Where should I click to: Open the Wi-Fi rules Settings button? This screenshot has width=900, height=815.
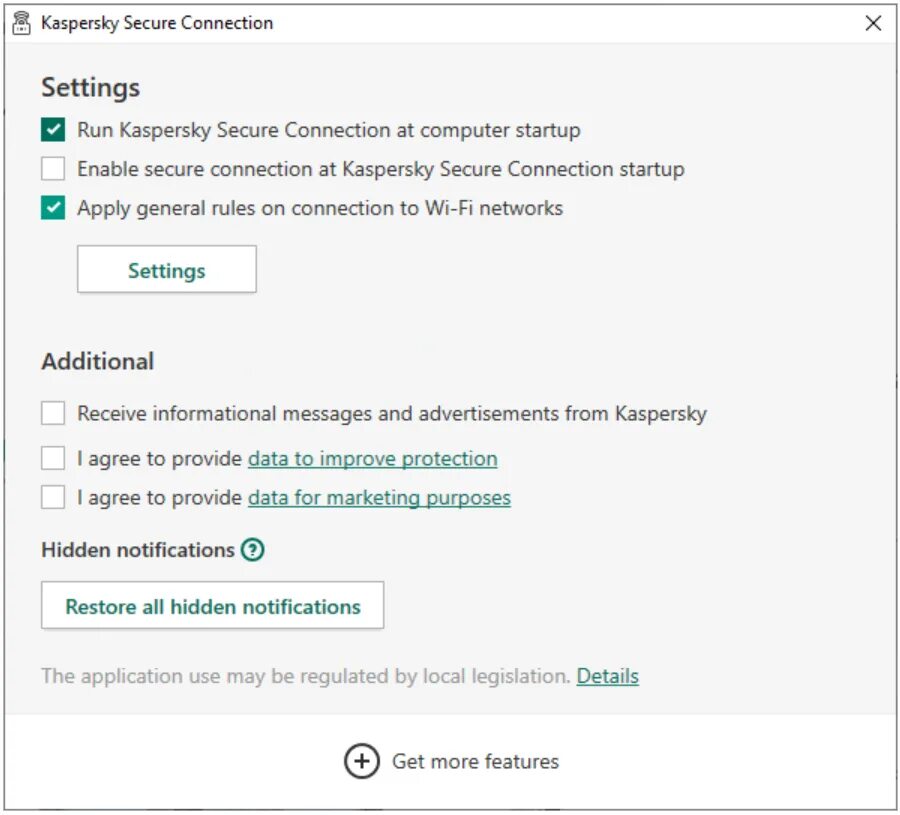pyautogui.click(x=166, y=270)
